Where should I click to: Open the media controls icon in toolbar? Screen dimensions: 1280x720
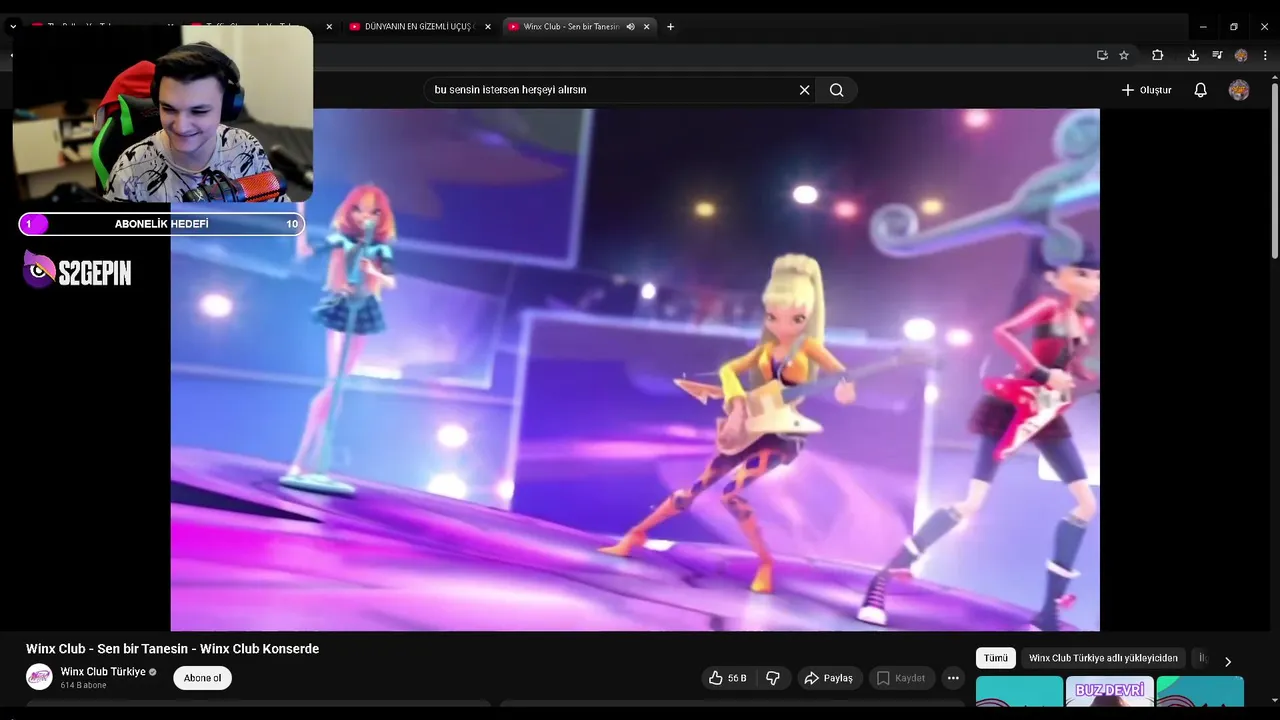(x=1217, y=56)
